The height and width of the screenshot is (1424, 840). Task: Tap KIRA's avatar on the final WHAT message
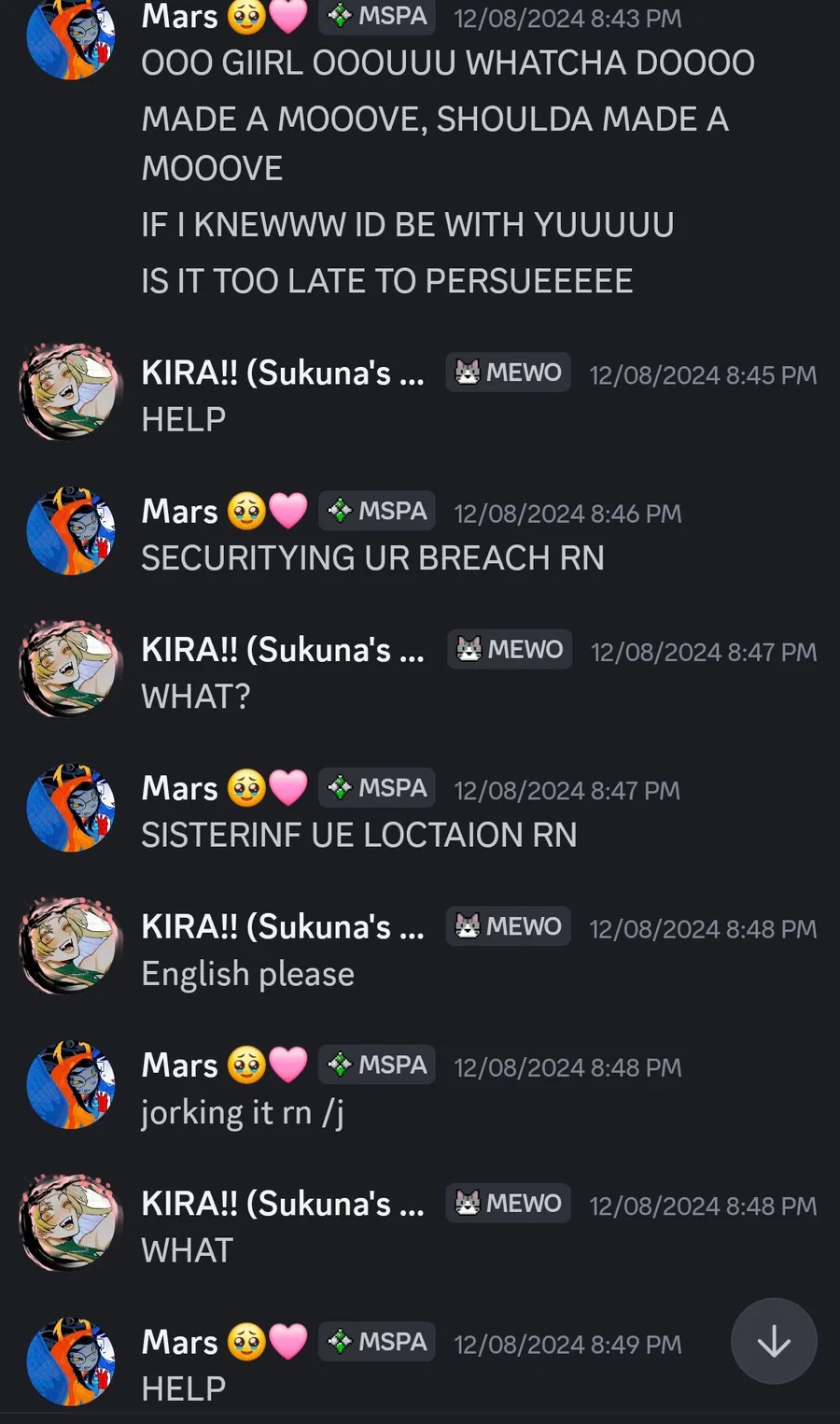[71, 1223]
